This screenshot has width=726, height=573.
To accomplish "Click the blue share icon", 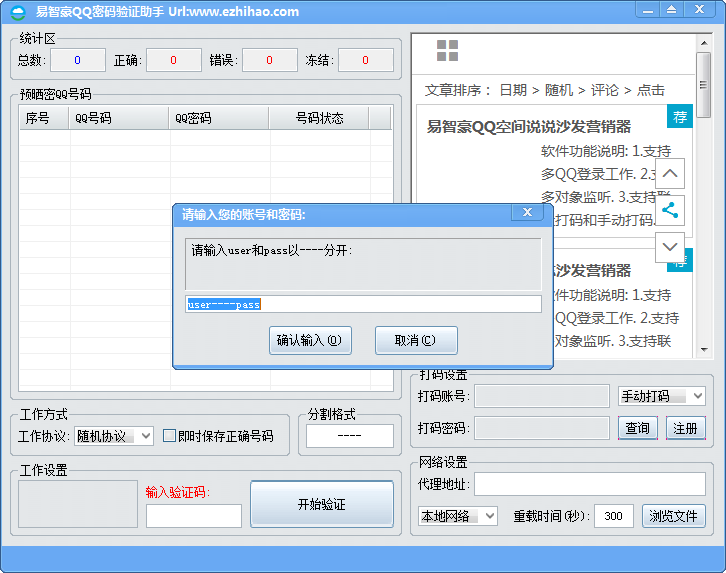I will (x=670, y=210).
